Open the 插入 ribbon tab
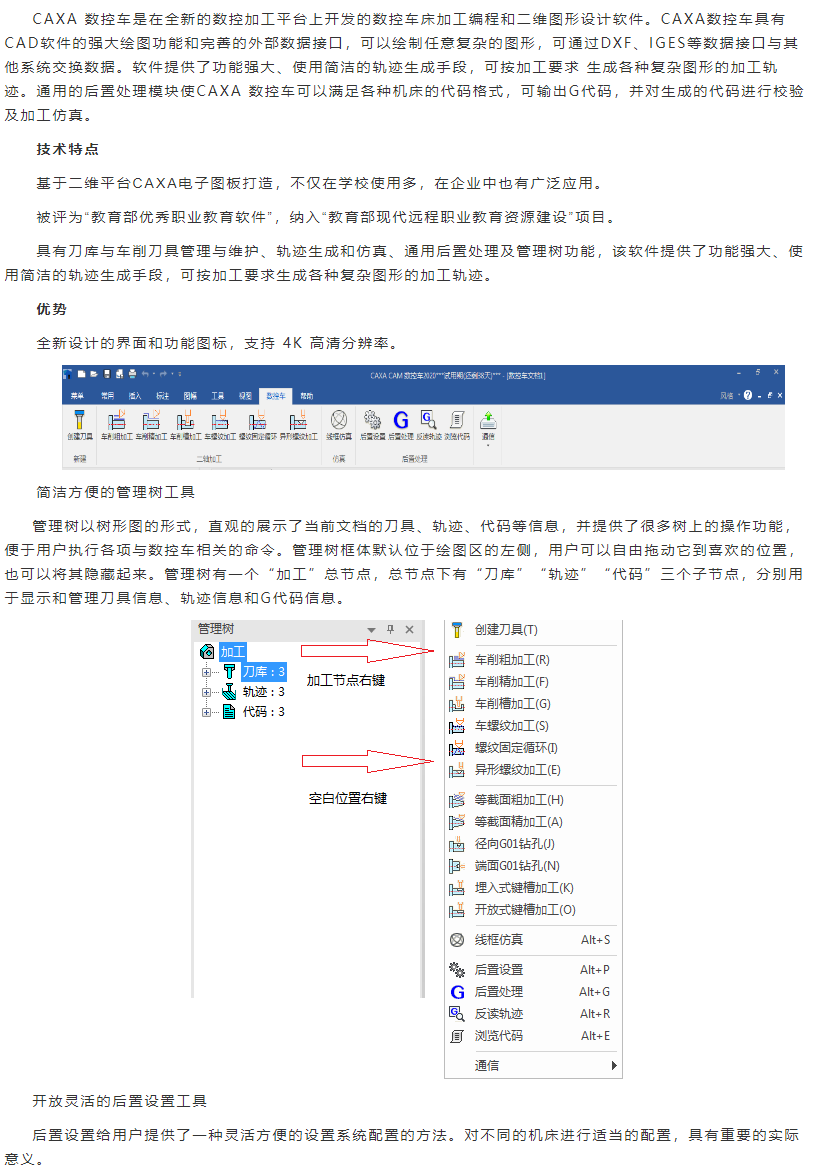Image resolution: width=814 pixels, height=1174 pixels. coord(135,396)
